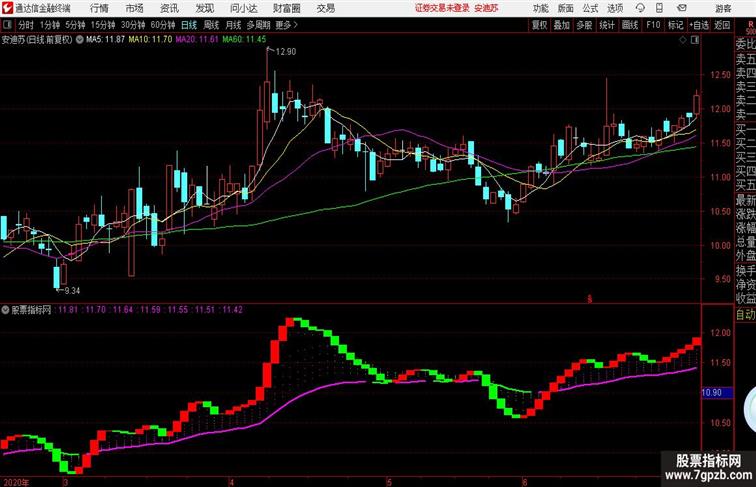Open the 财富圈 menu
The image size is (756, 487).
pos(287,8)
